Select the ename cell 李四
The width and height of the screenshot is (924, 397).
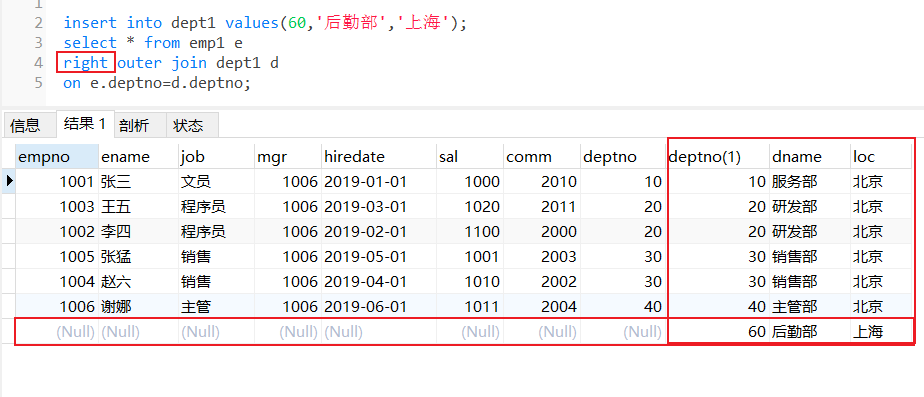click(x=138, y=231)
